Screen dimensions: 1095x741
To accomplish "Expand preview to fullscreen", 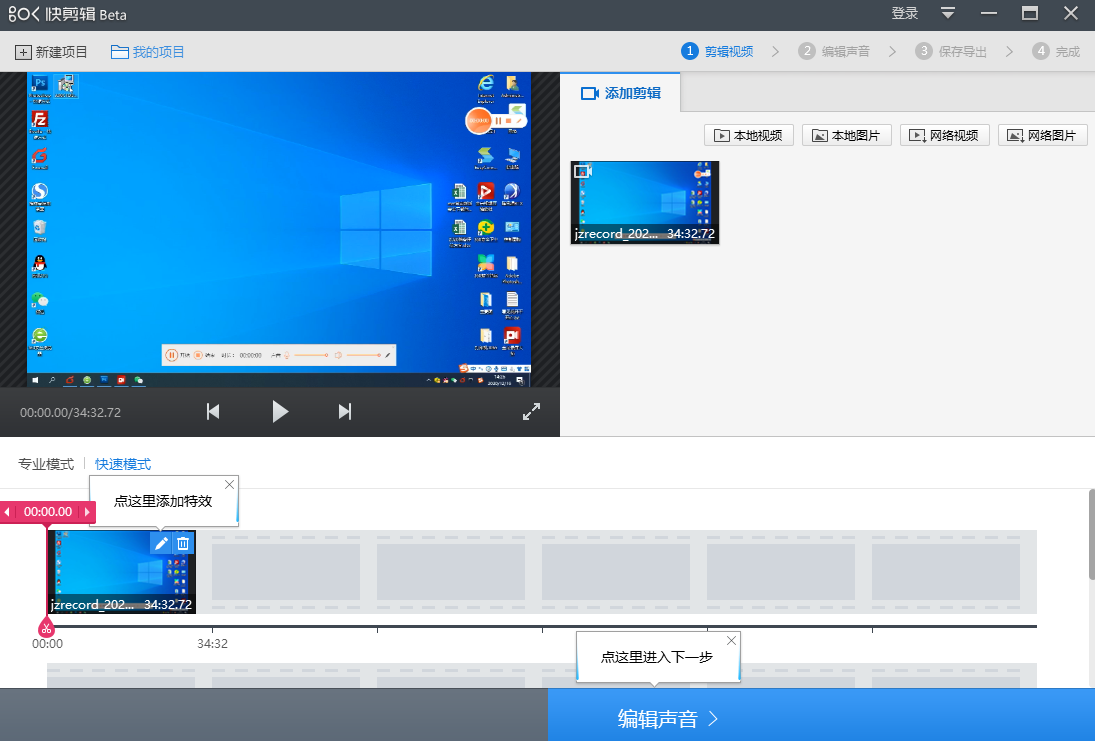I will 532,411.
